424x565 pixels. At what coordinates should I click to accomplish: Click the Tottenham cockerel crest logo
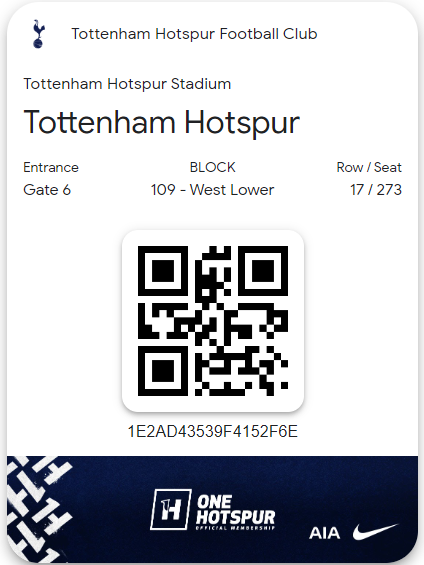point(38,34)
